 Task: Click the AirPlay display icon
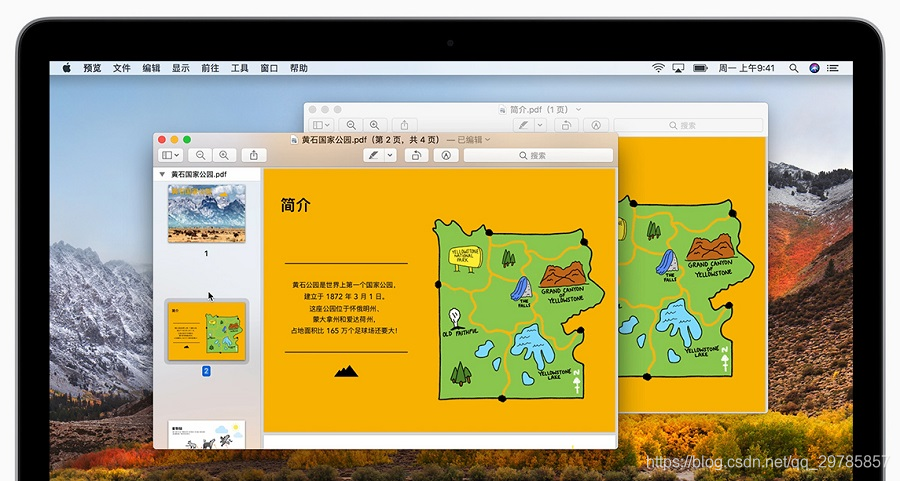coord(678,68)
